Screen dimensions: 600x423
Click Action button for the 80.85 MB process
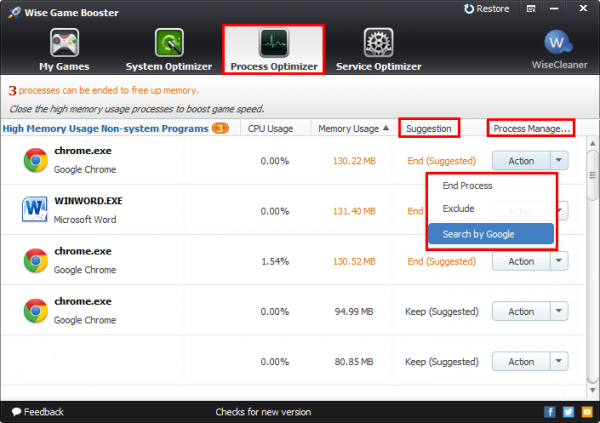coord(521,362)
